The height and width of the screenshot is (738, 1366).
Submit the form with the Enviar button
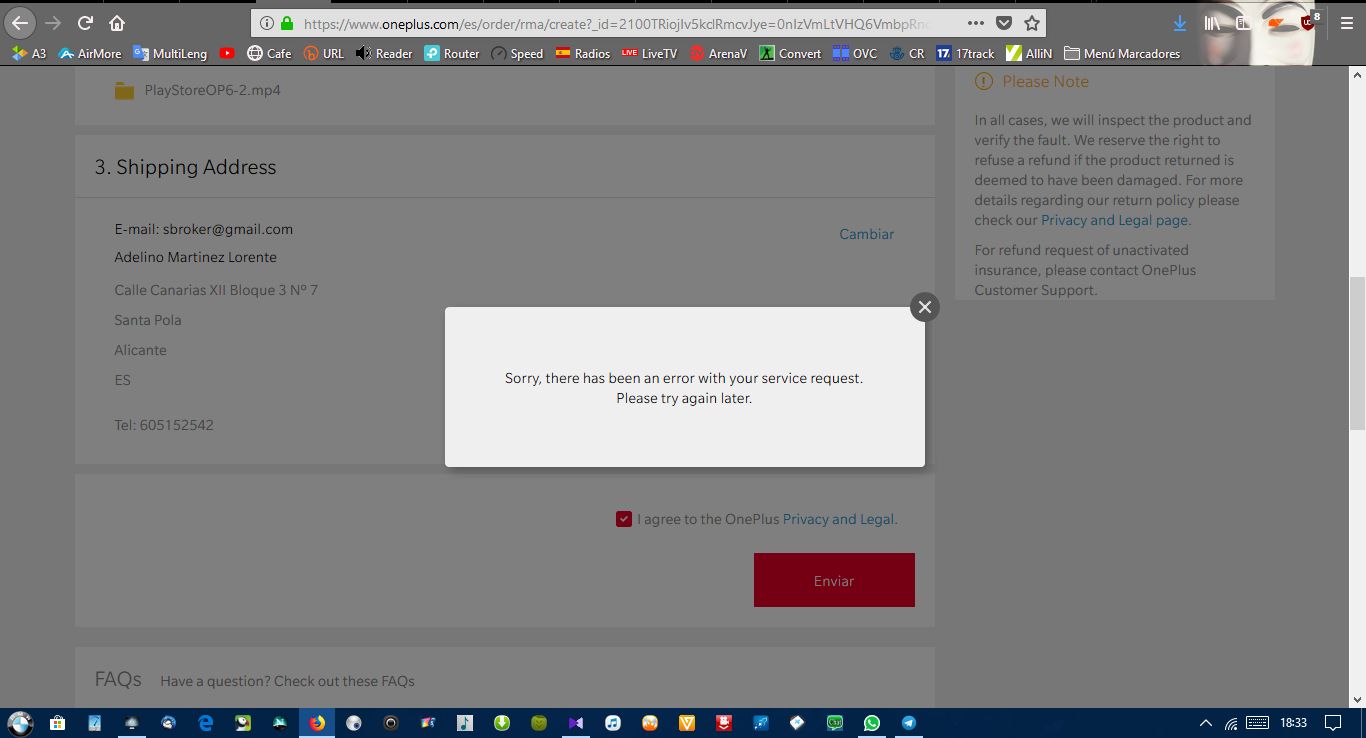click(834, 580)
